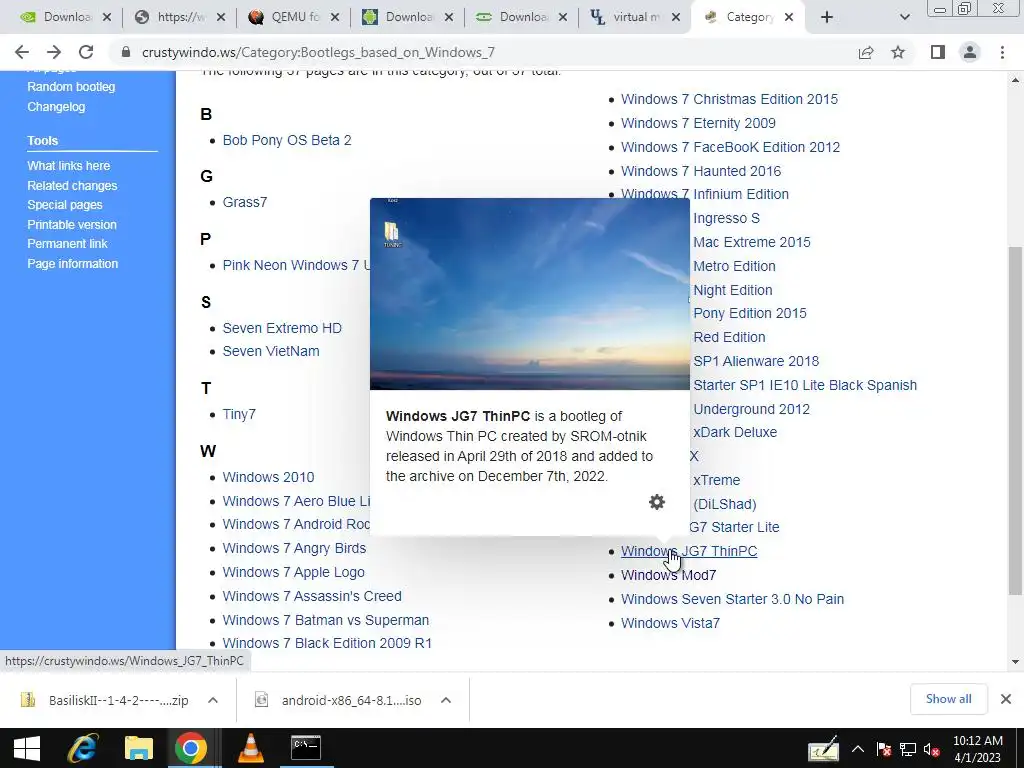Open the taskbar clock and date
Screen dimensions: 1024x768
[978, 749]
